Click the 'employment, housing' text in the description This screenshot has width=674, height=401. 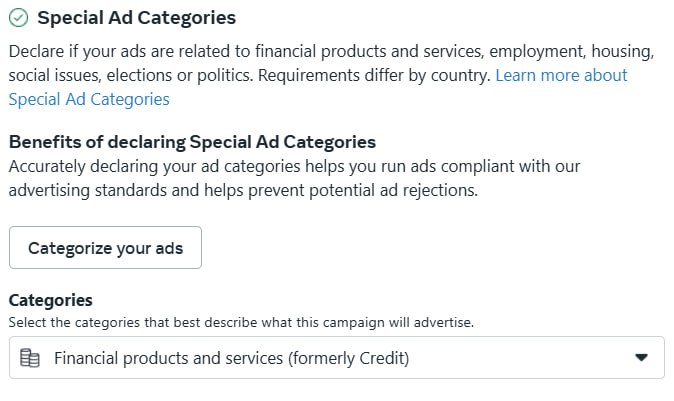coord(572,51)
